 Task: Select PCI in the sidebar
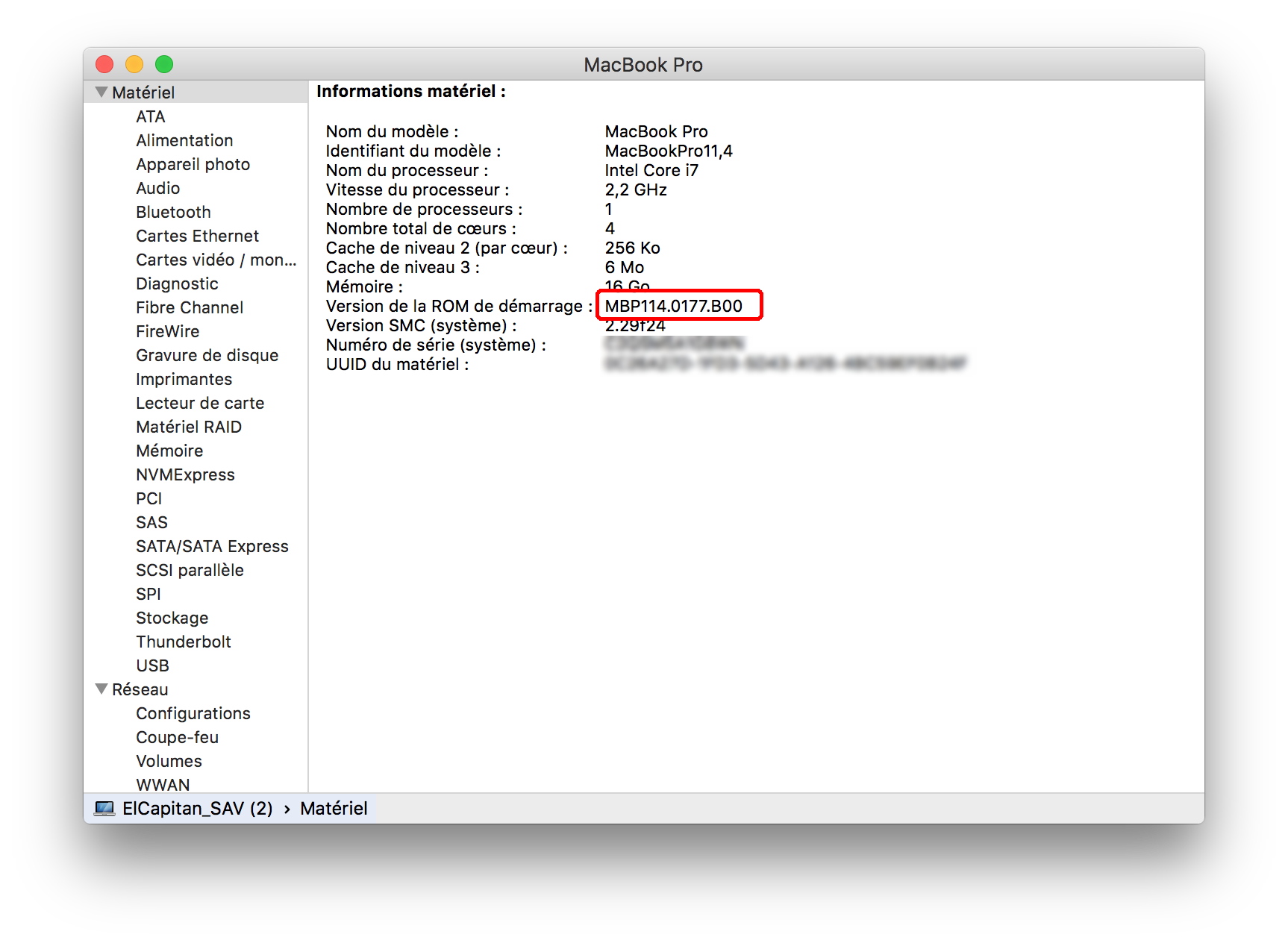pos(149,498)
